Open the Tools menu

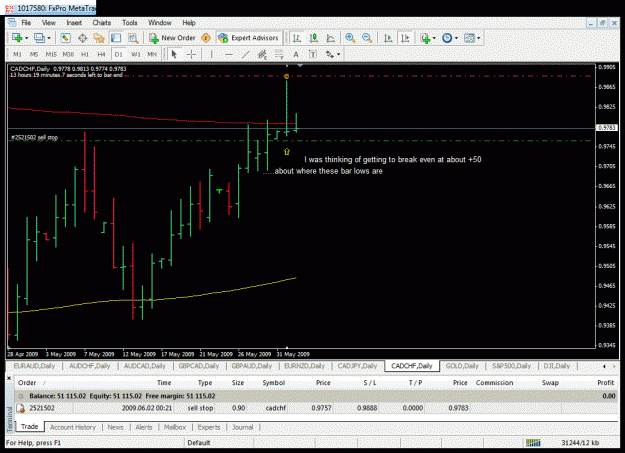pyautogui.click(x=130, y=23)
